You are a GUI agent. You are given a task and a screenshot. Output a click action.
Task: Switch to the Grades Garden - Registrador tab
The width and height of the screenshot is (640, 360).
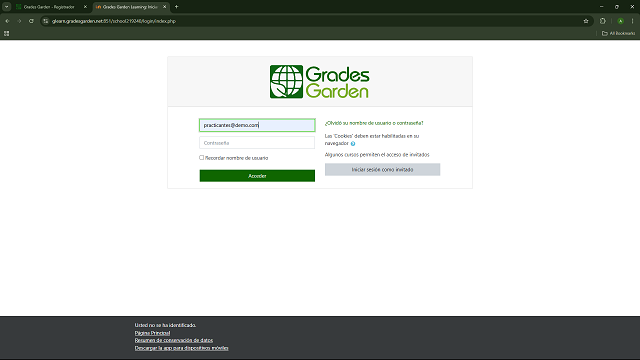point(49,7)
